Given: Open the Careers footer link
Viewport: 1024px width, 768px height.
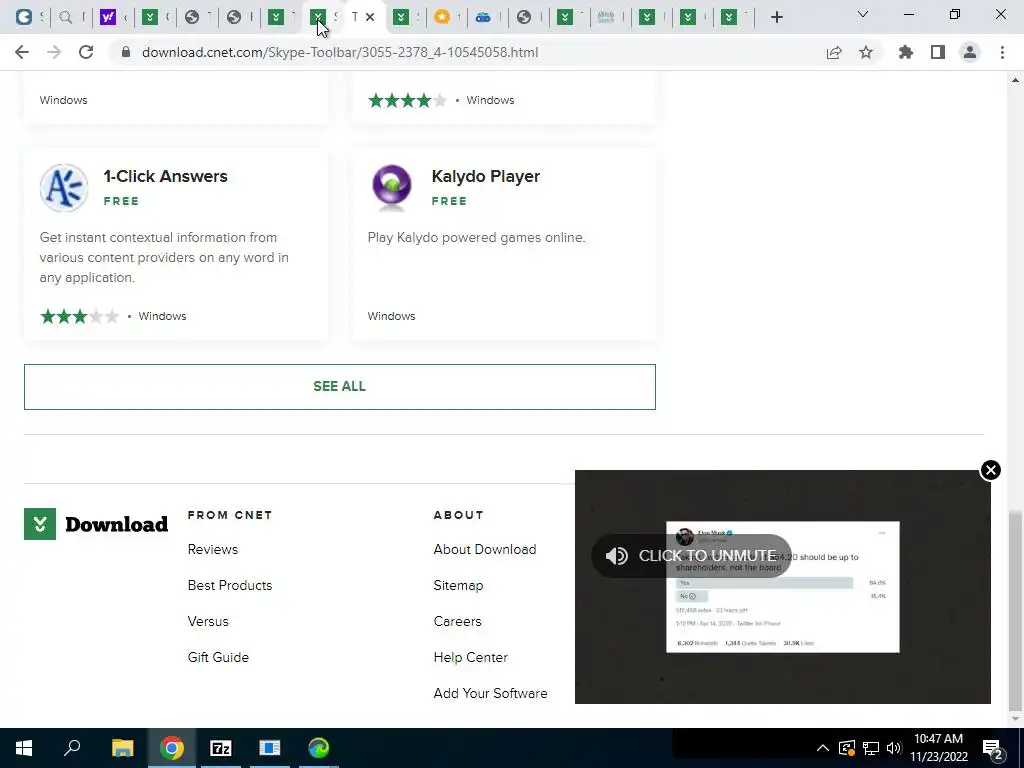Looking at the screenshot, I should (x=457, y=621).
